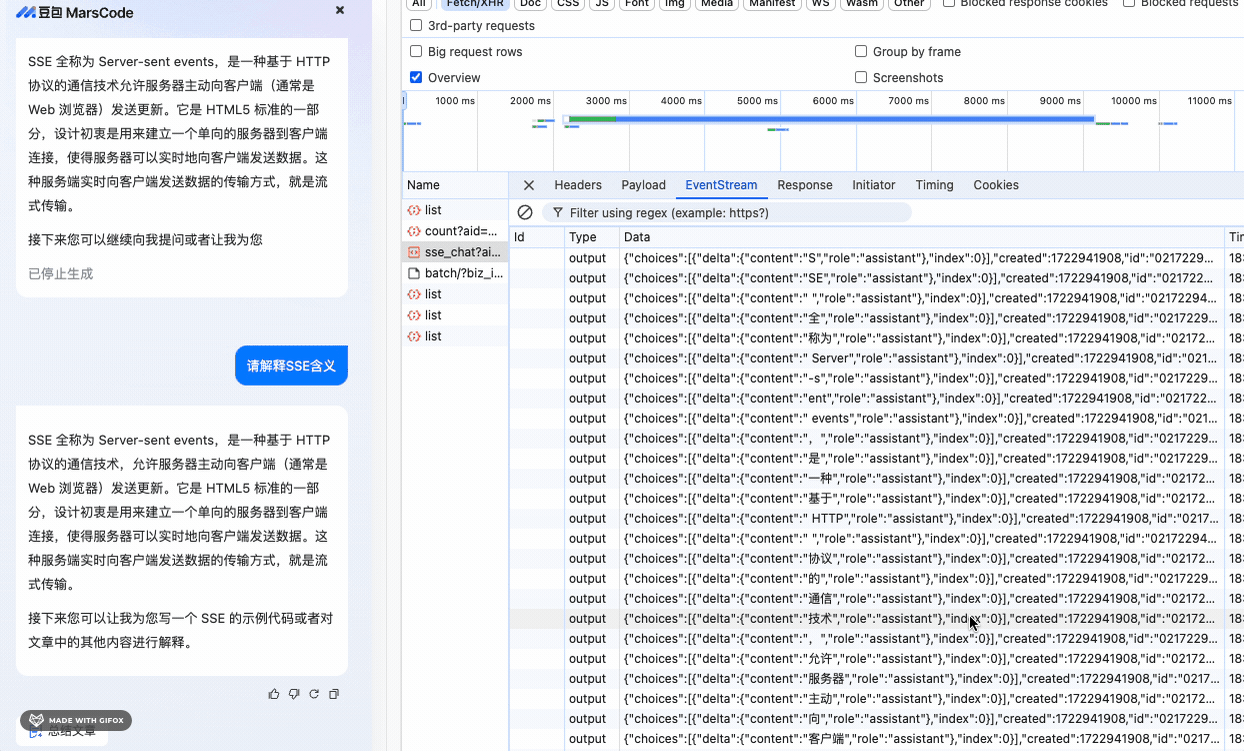Give the answer a thumbs down

coord(294,694)
